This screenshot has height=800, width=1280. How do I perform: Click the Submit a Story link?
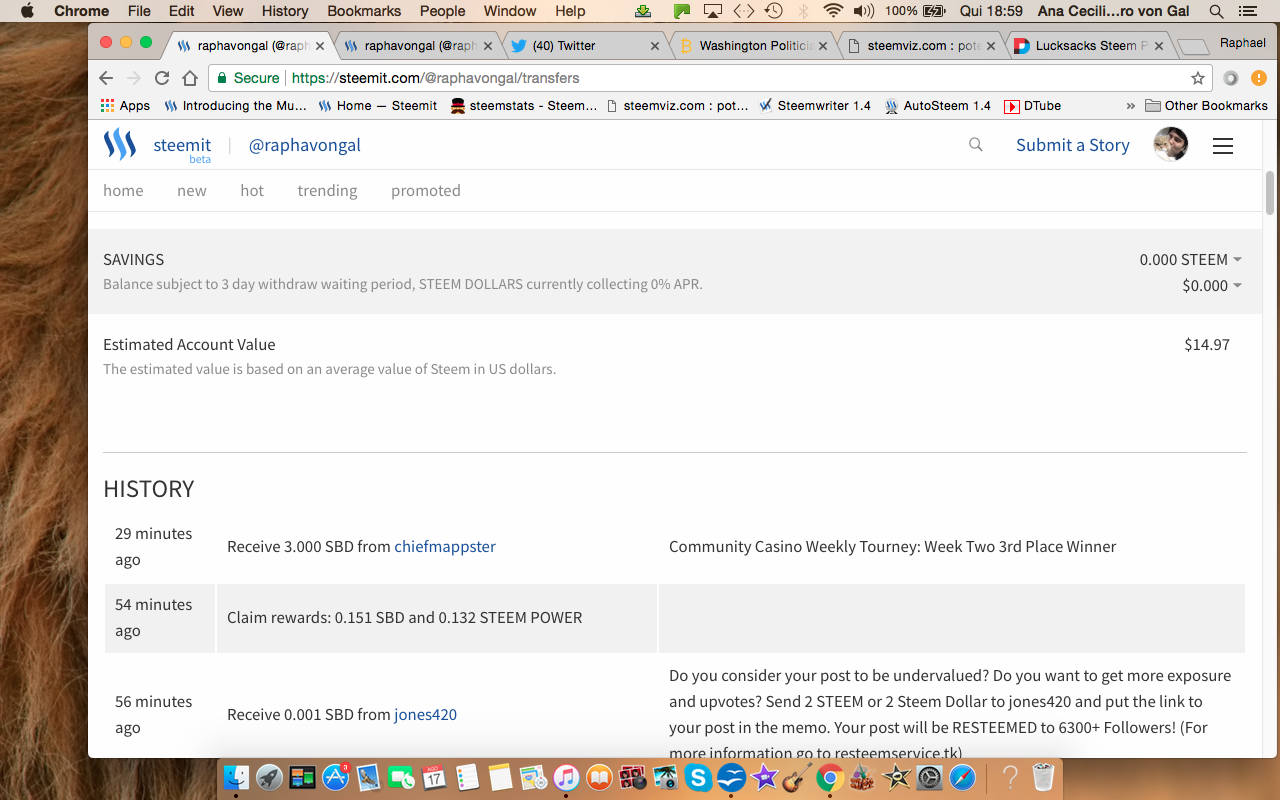[1073, 145]
